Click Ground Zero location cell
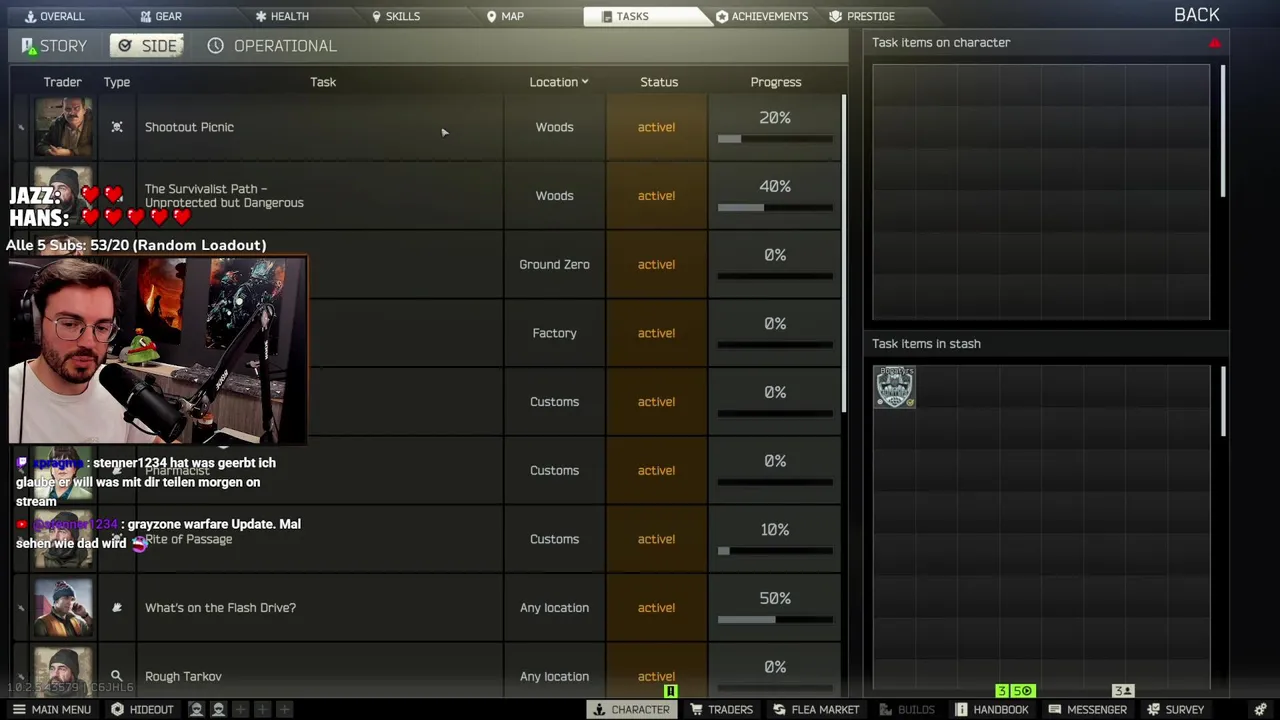Screen dimensions: 1280x720 [x=554, y=265]
